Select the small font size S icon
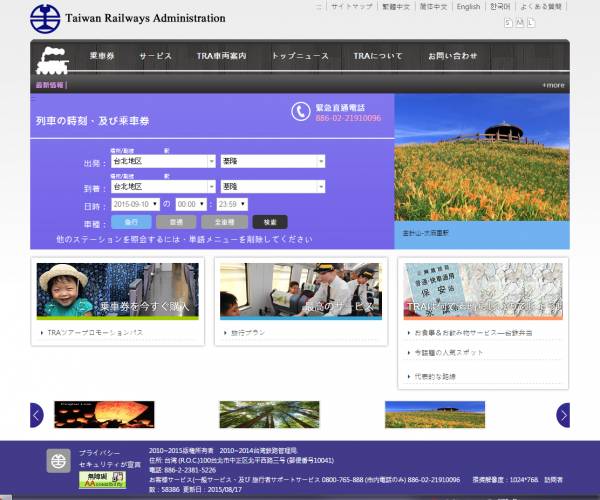Image resolution: width=600 pixels, height=500 pixels. pos(508,23)
